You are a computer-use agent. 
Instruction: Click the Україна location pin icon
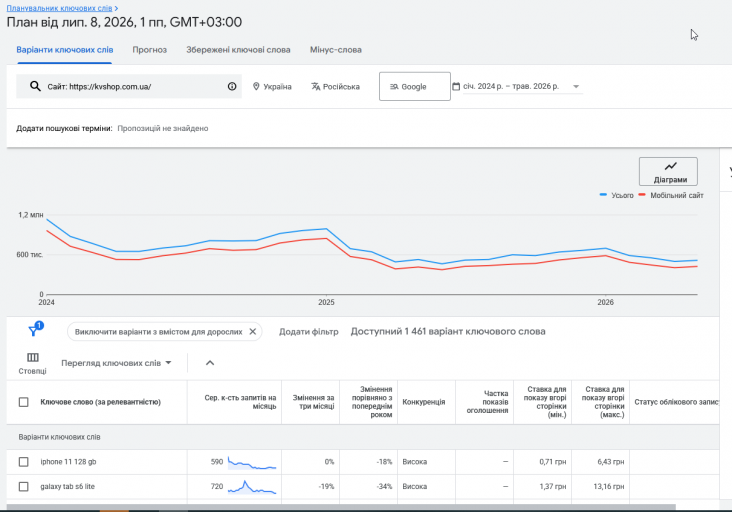[x=256, y=86]
